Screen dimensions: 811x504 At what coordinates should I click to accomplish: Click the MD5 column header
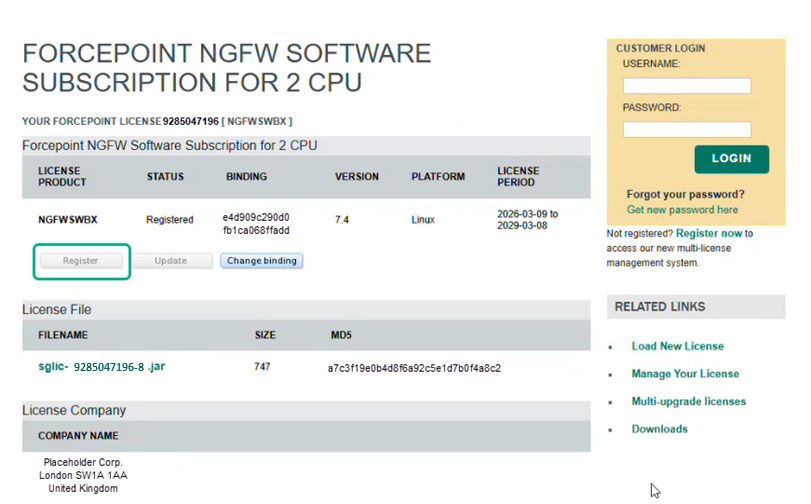point(341,335)
